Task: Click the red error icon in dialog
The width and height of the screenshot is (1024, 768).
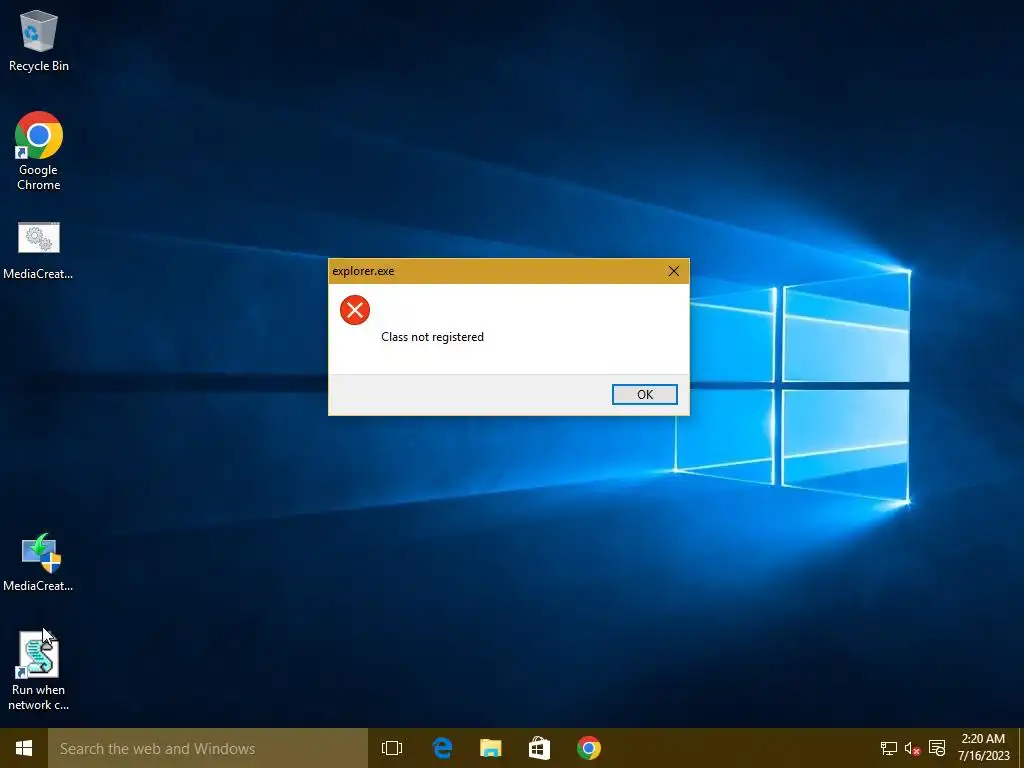Action: (355, 310)
